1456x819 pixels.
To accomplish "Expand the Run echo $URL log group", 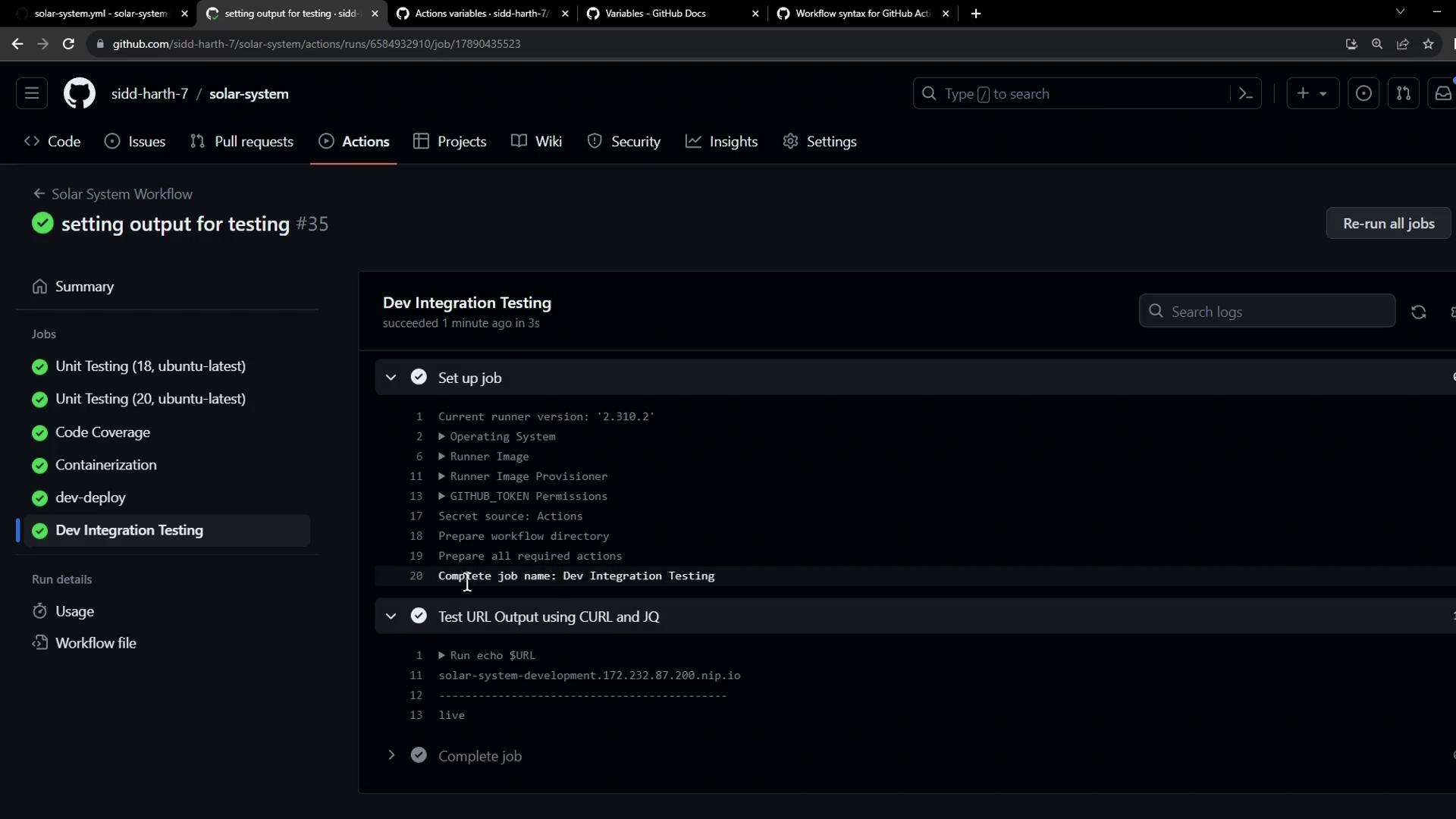I will coord(442,655).
